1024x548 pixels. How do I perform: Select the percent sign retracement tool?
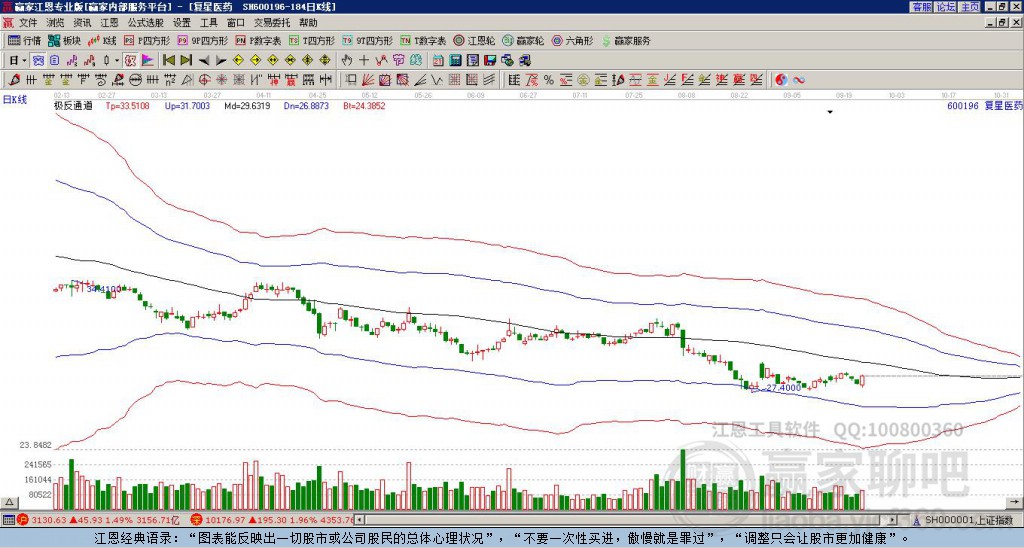point(549,80)
